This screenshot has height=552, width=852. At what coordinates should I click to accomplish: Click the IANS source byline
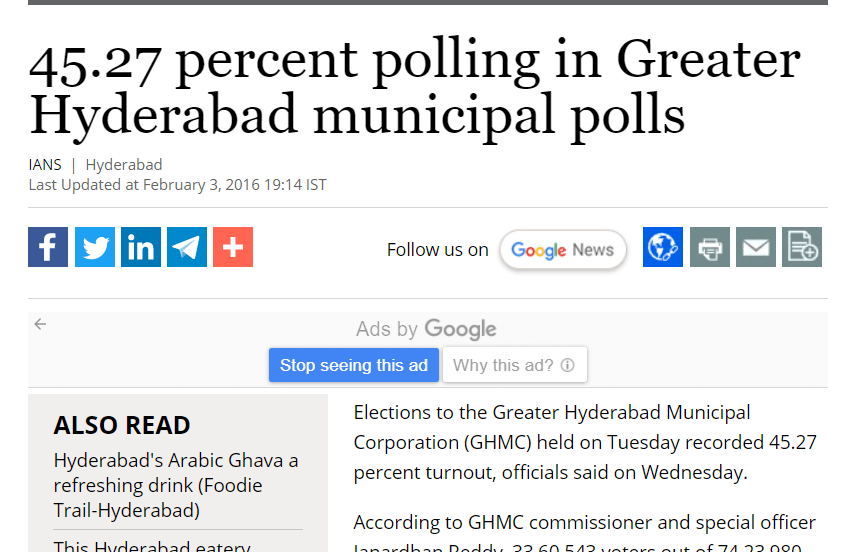tap(45, 165)
